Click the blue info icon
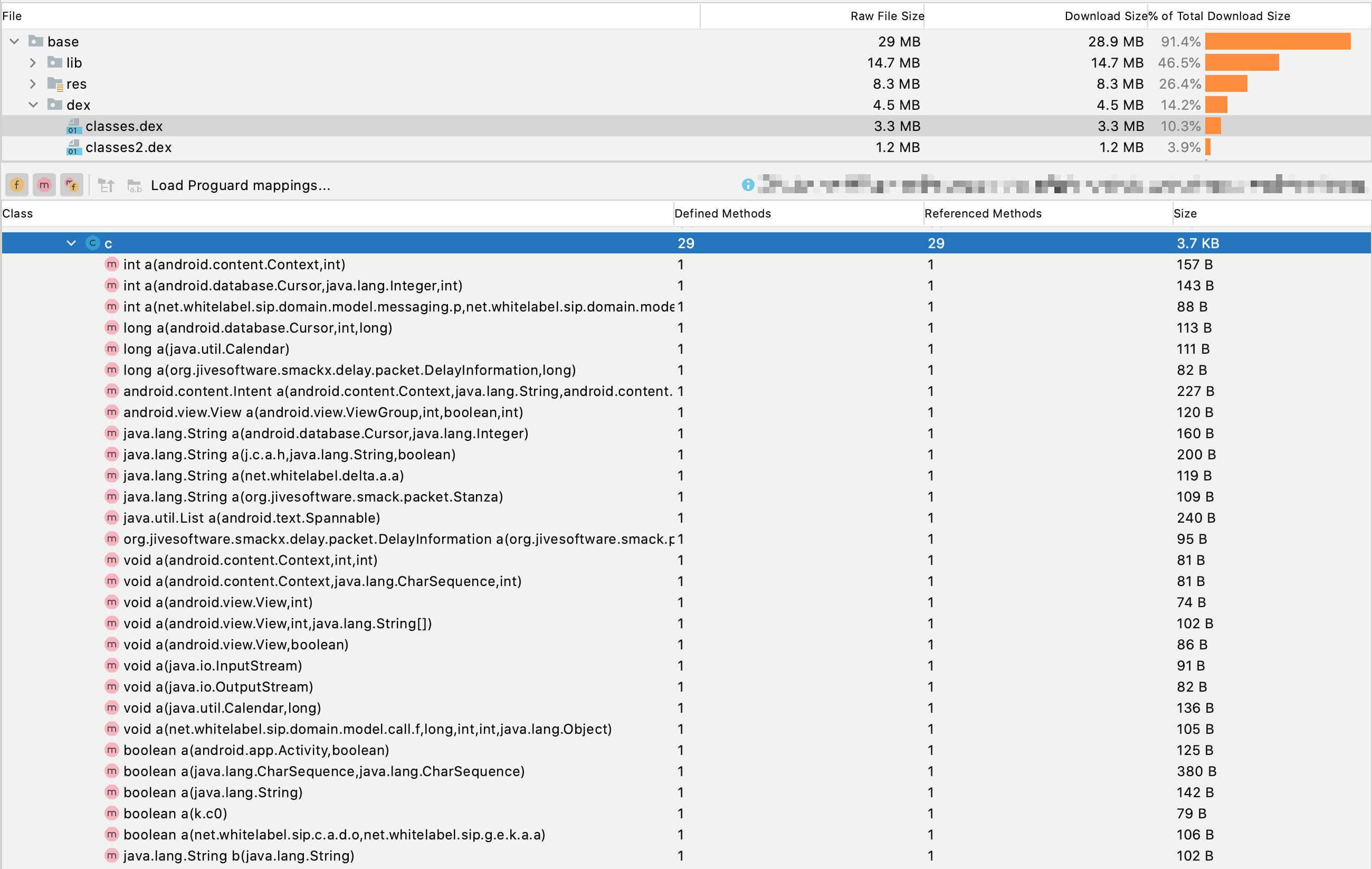The width and height of the screenshot is (1372, 869). [748, 185]
